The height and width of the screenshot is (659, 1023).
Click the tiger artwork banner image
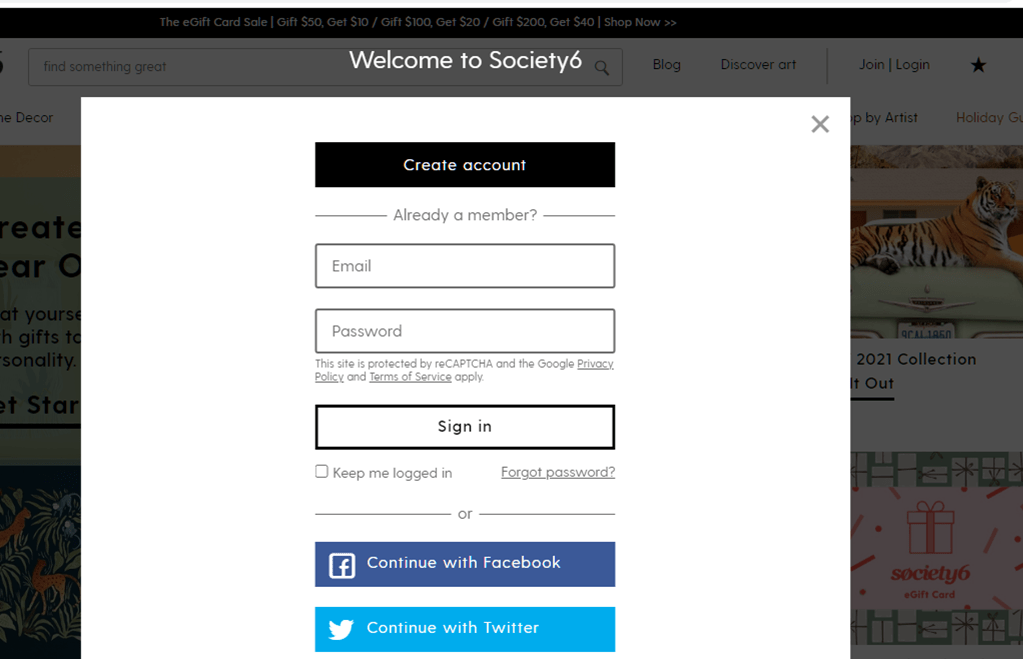coord(936,241)
